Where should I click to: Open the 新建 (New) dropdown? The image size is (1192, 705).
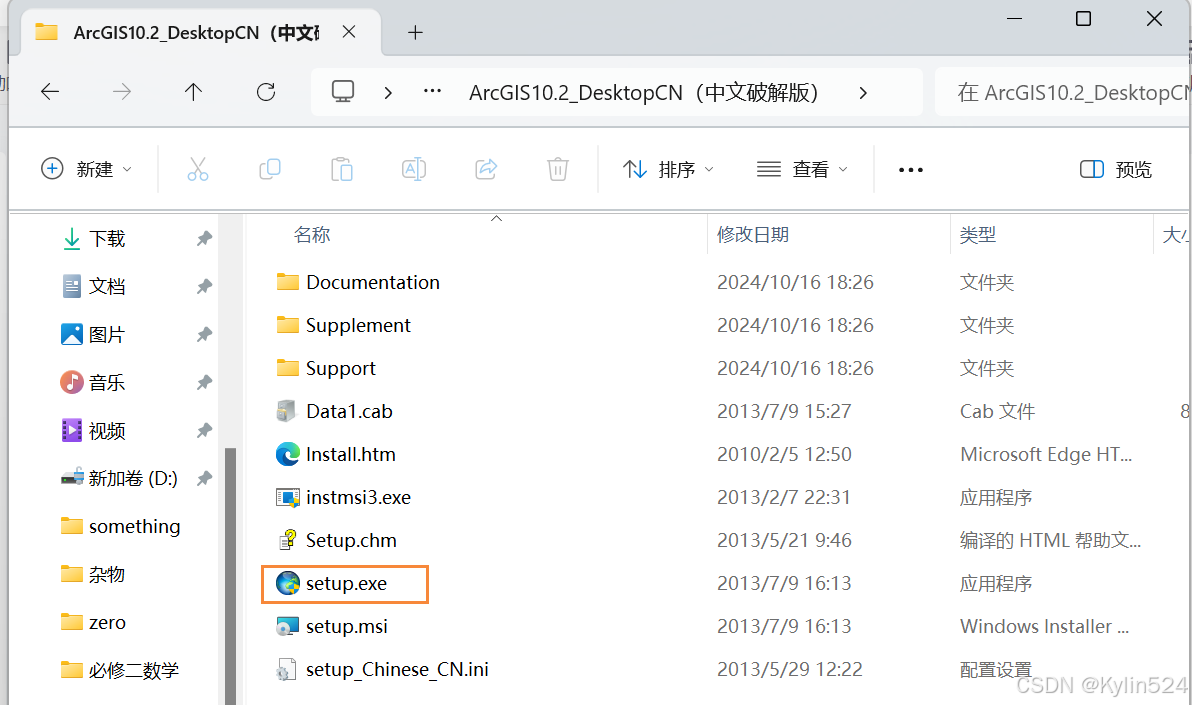pyautogui.click(x=86, y=169)
